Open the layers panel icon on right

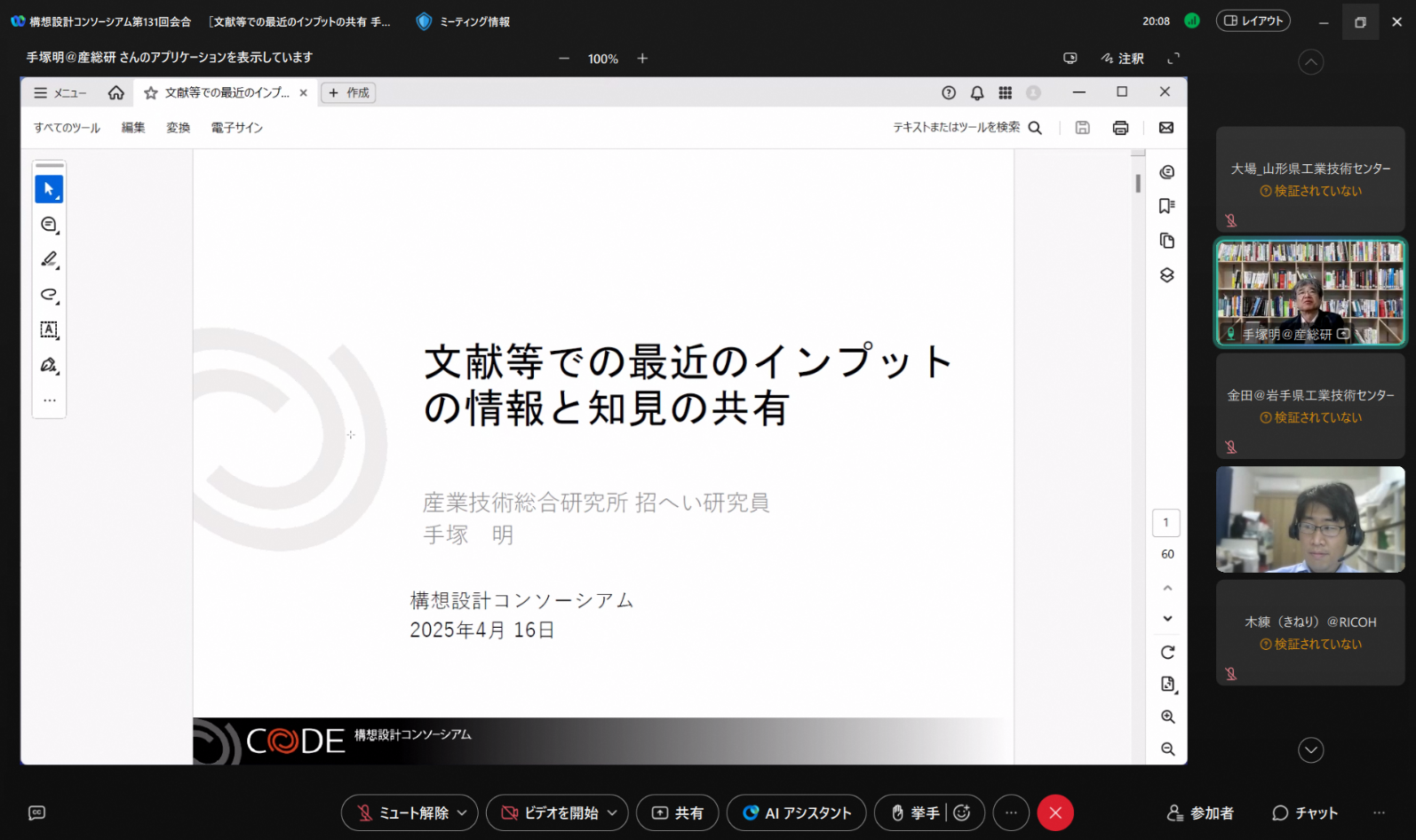[x=1167, y=275]
